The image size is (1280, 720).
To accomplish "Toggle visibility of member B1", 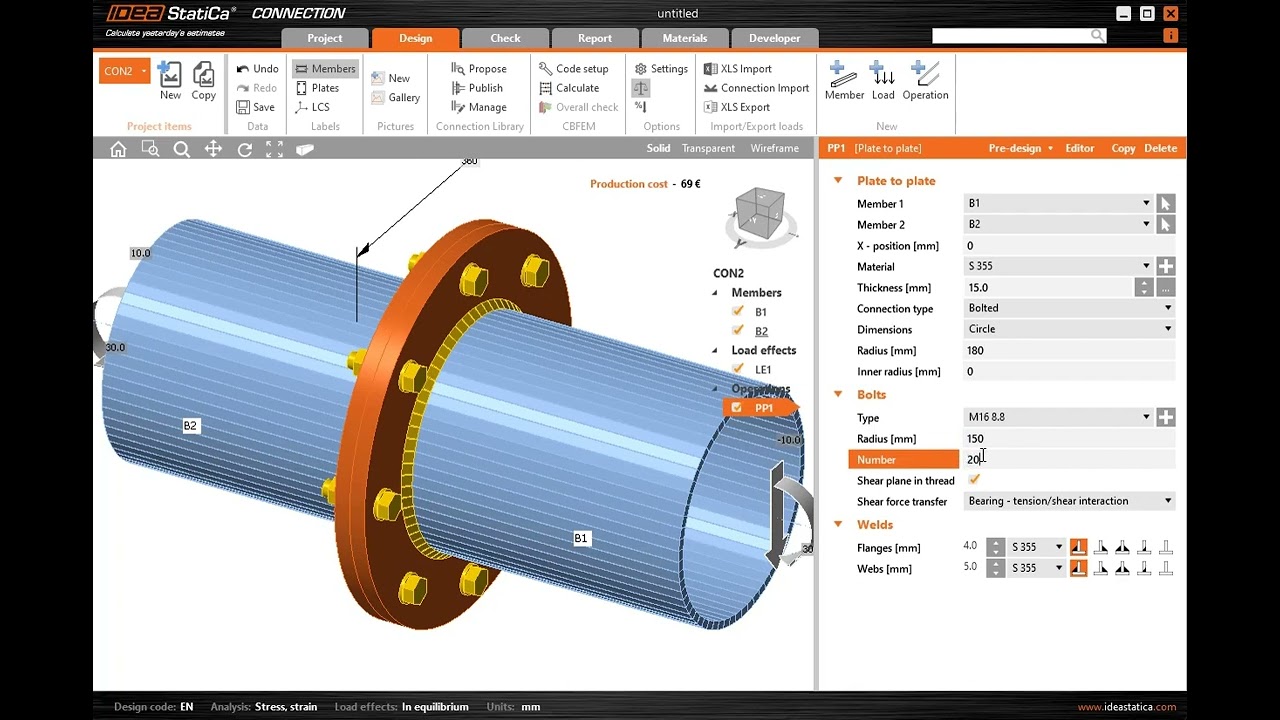I will [x=738, y=311].
